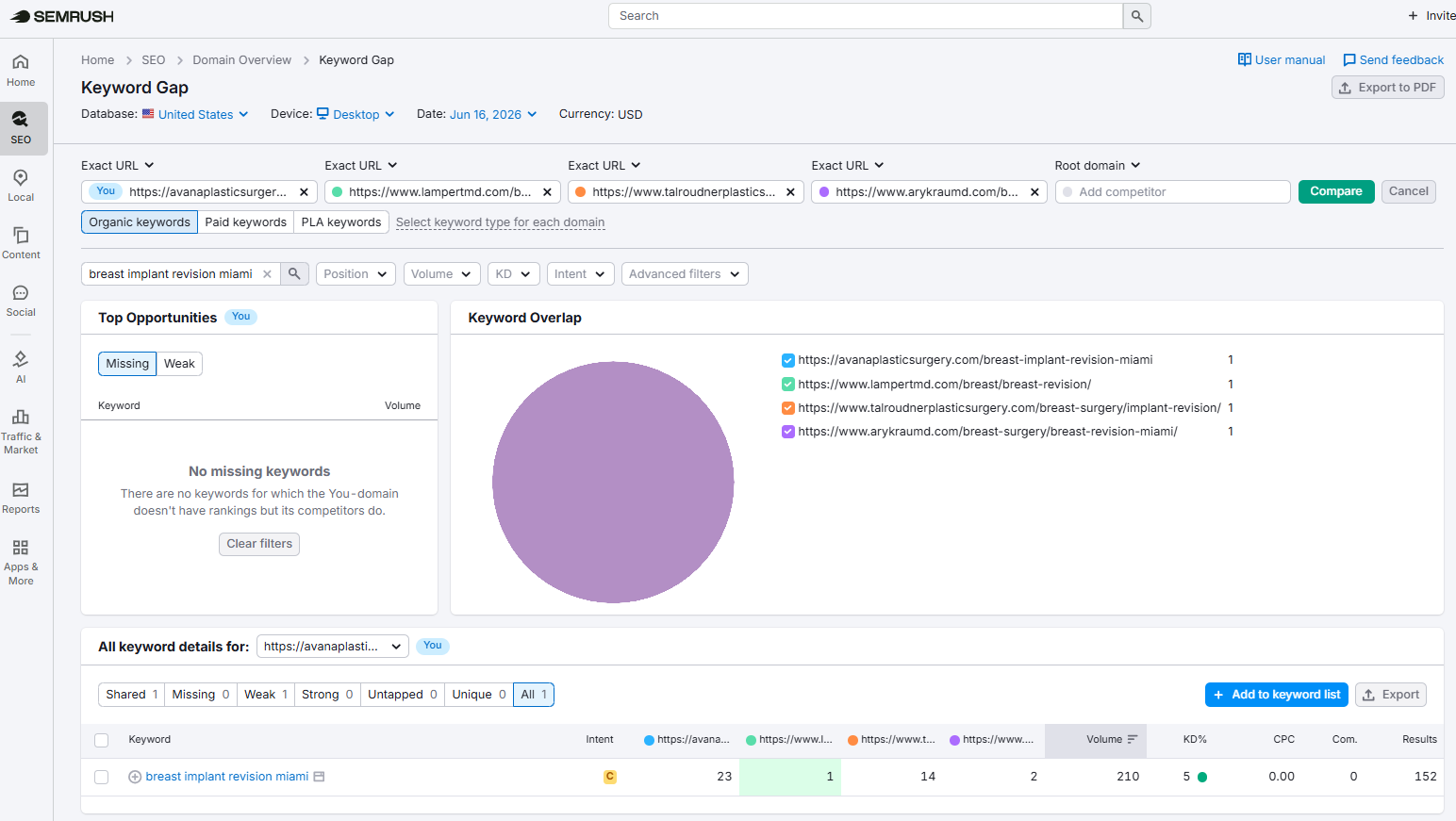Switch to the Strong keywords tab
1456x821 pixels.
(327, 695)
